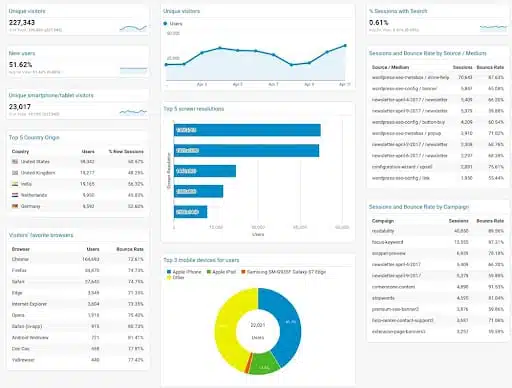Click the 'Top 5 Country Origin' title

tap(34, 137)
